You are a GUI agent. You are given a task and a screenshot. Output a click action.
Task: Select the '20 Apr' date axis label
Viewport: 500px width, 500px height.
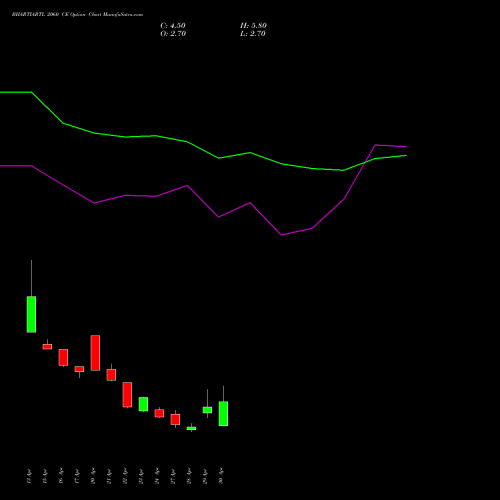point(93,476)
